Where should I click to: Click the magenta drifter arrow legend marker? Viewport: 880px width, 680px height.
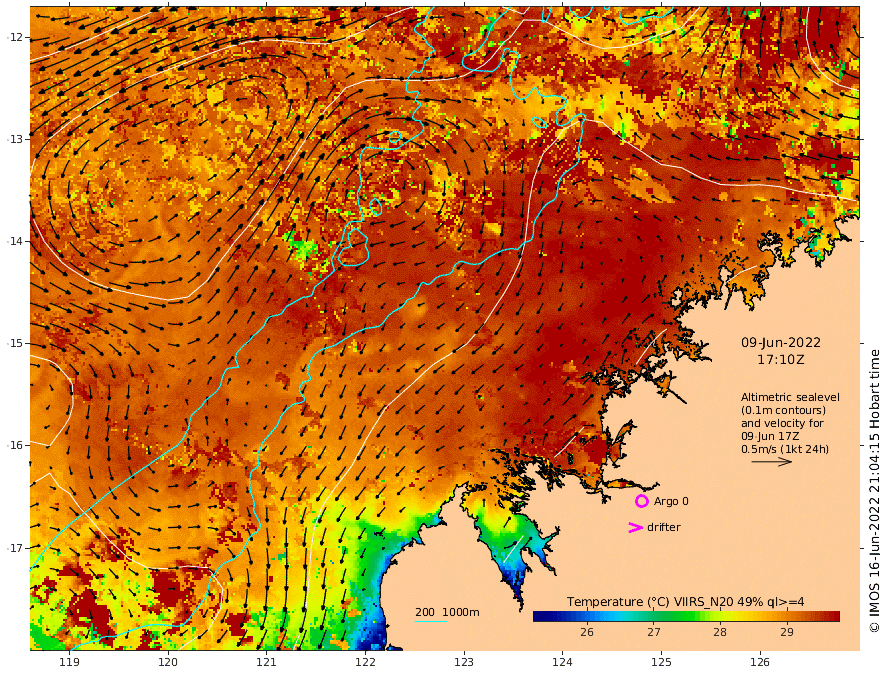click(x=635, y=527)
